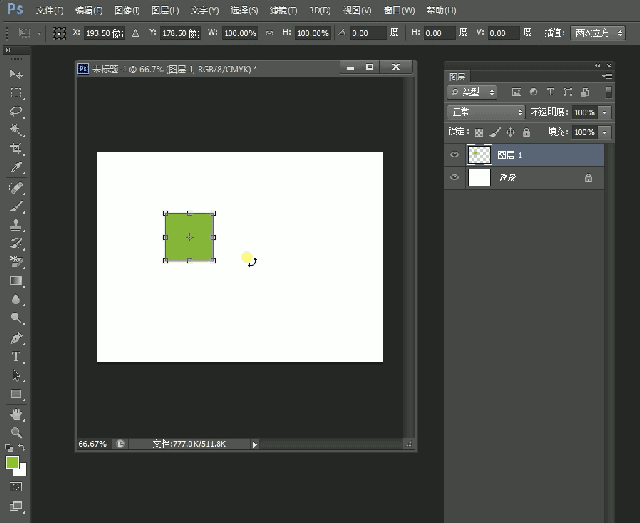
Task: Toggle visibility of the background layer
Action: (455, 178)
